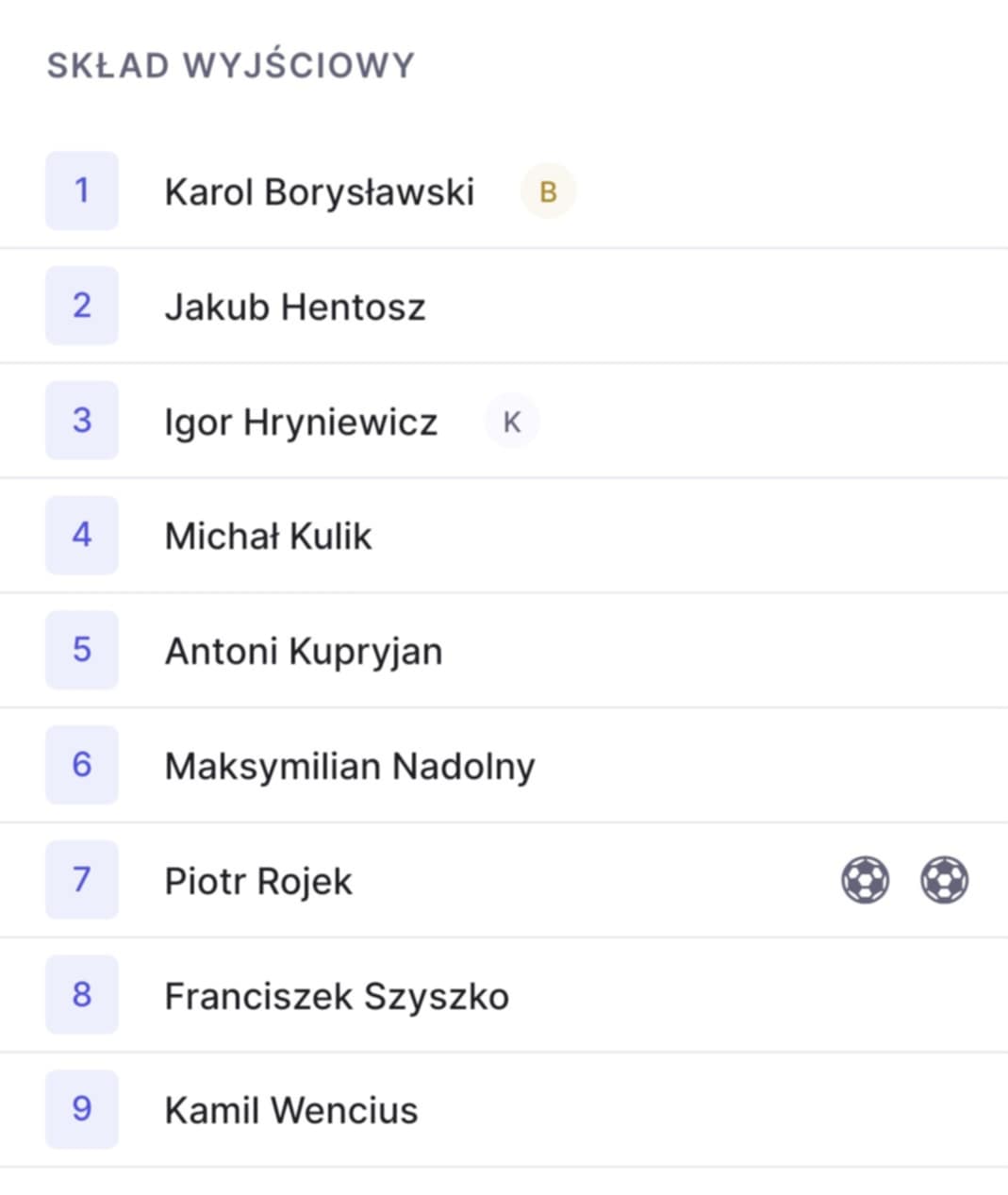Select jersey number 2 badge
1008x1195 pixels.
pyautogui.click(x=82, y=306)
